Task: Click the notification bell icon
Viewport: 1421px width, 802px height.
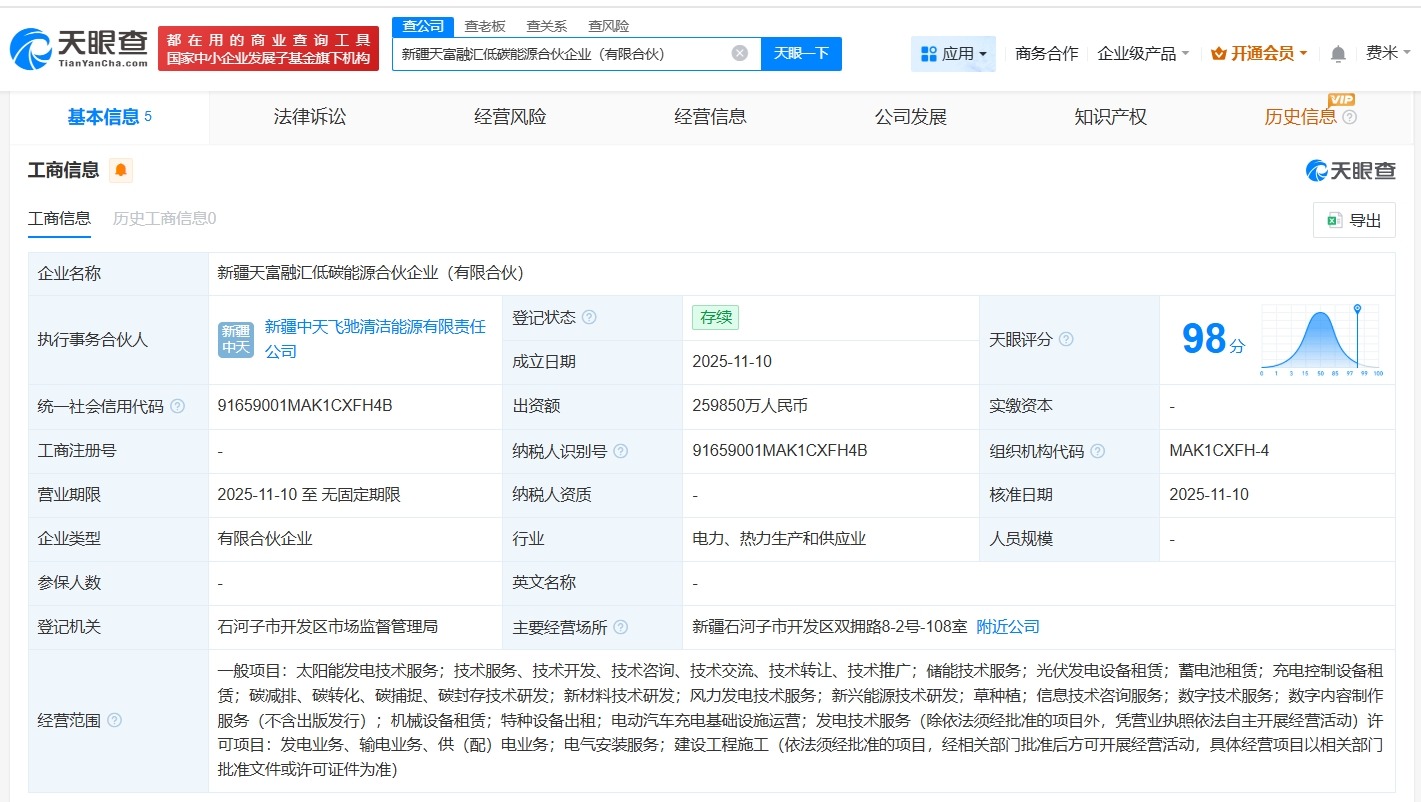Action: pyautogui.click(x=1337, y=53)
